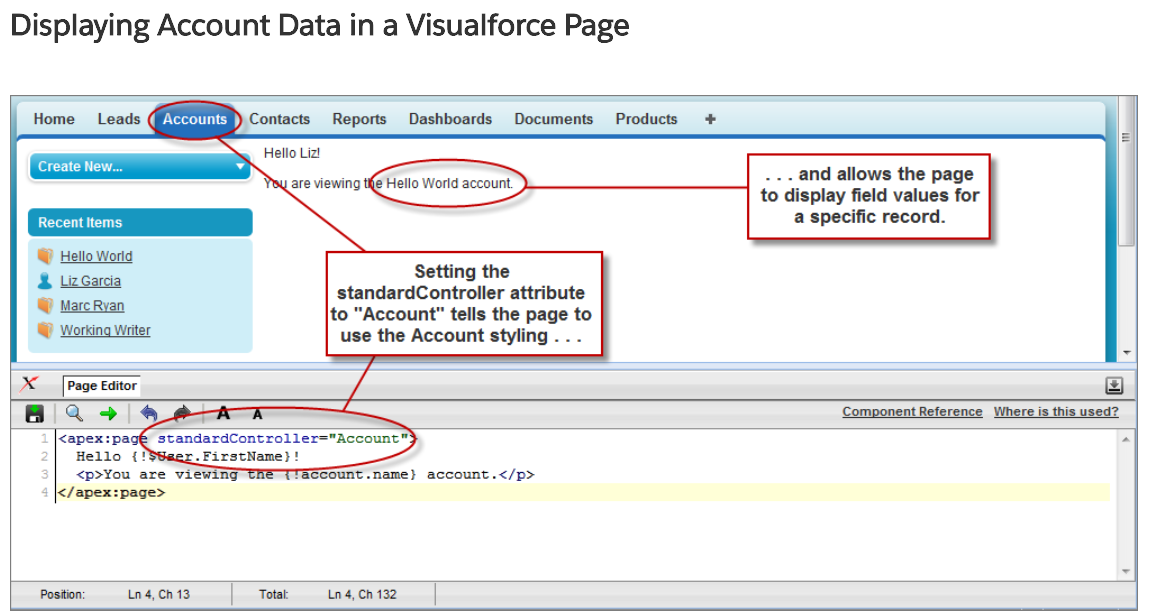
Task: Open the Component Reference link
Action: coord(912,411)
